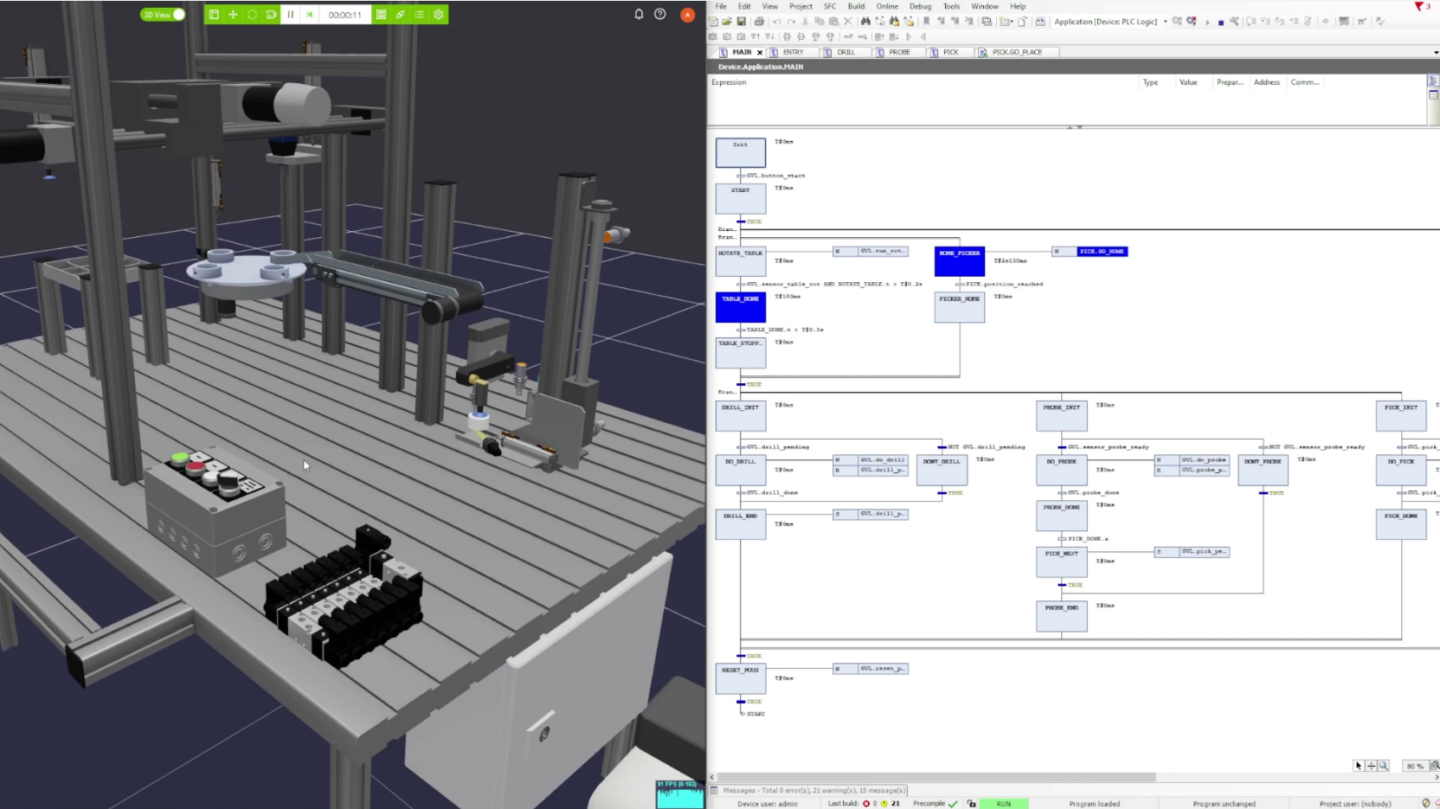Open the Messages bar showing warnings
The height and width of the screenshot is (809, 1440).
pyautogui.click(x=810, y=789)
